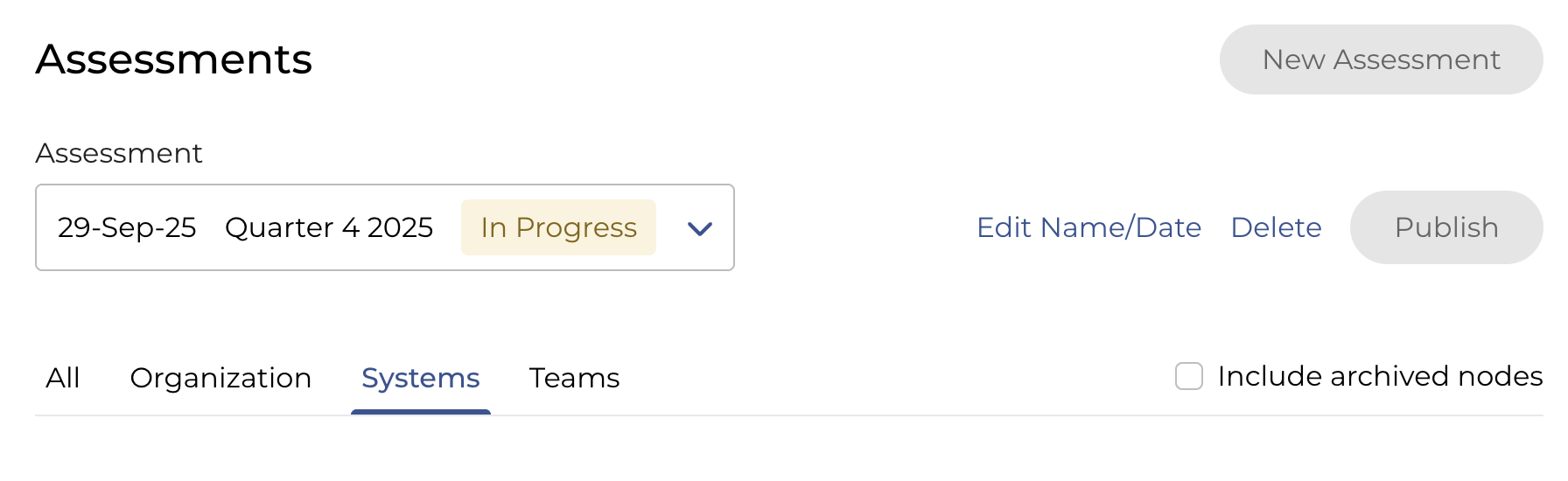The image size is (1568, 481).
Task: Click the Assessments page heading
Action: pos(173,59)
